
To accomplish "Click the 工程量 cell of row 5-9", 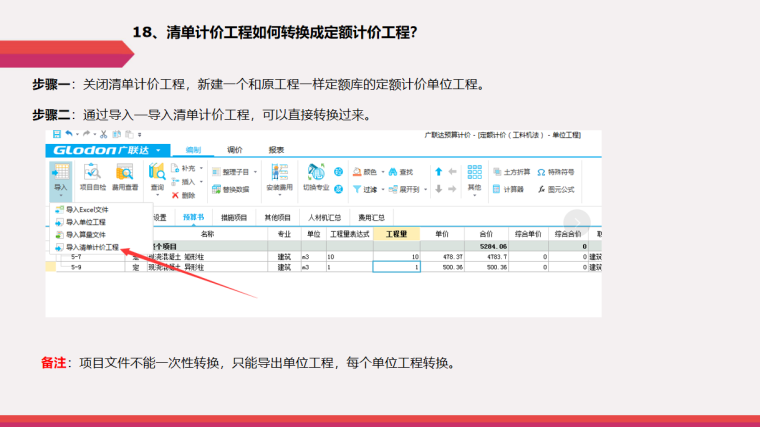I will pos(396,268).
